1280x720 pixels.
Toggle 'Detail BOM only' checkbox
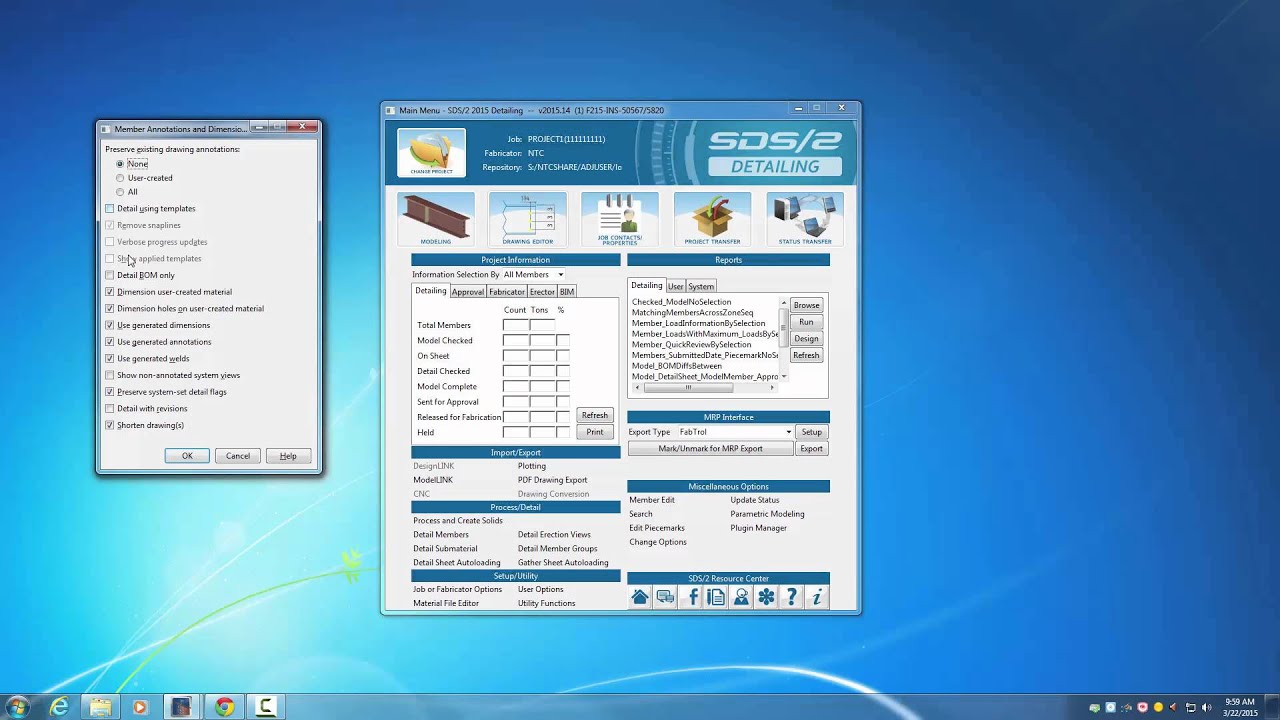[x=110, y=275]
